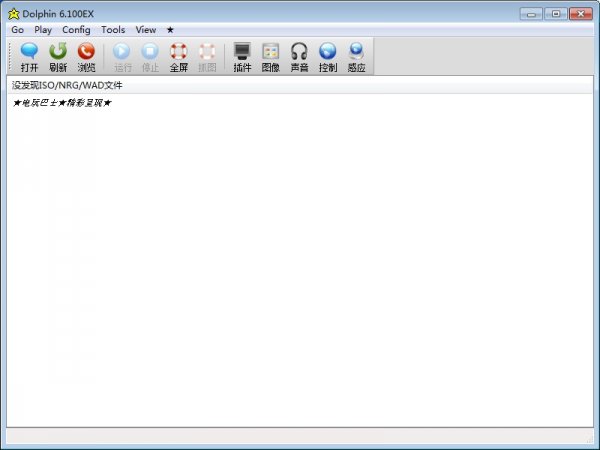Open 控制 (Controller) globe icon

point(328,51)
